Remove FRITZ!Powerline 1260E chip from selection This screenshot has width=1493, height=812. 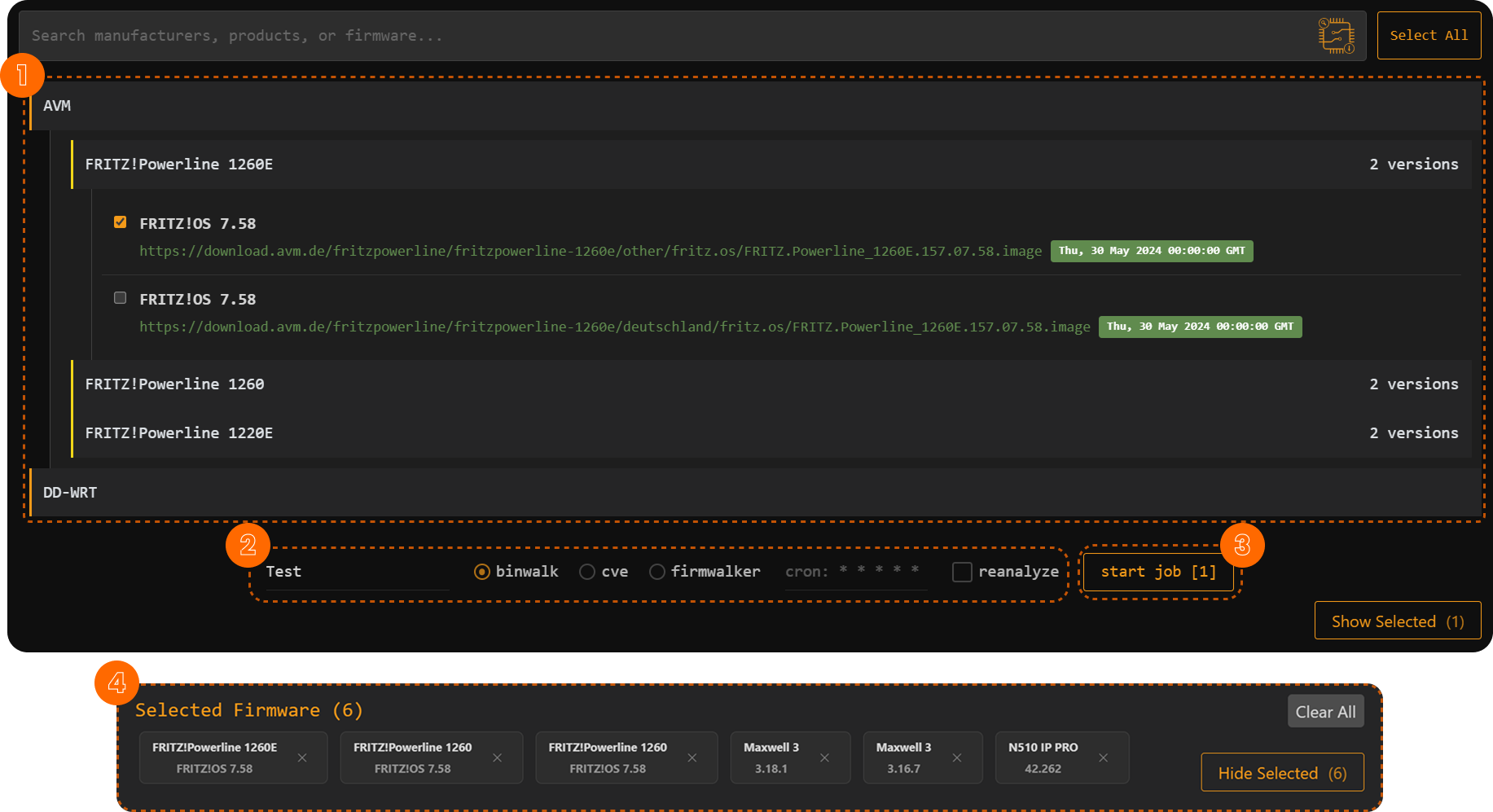tap(302, 757)
